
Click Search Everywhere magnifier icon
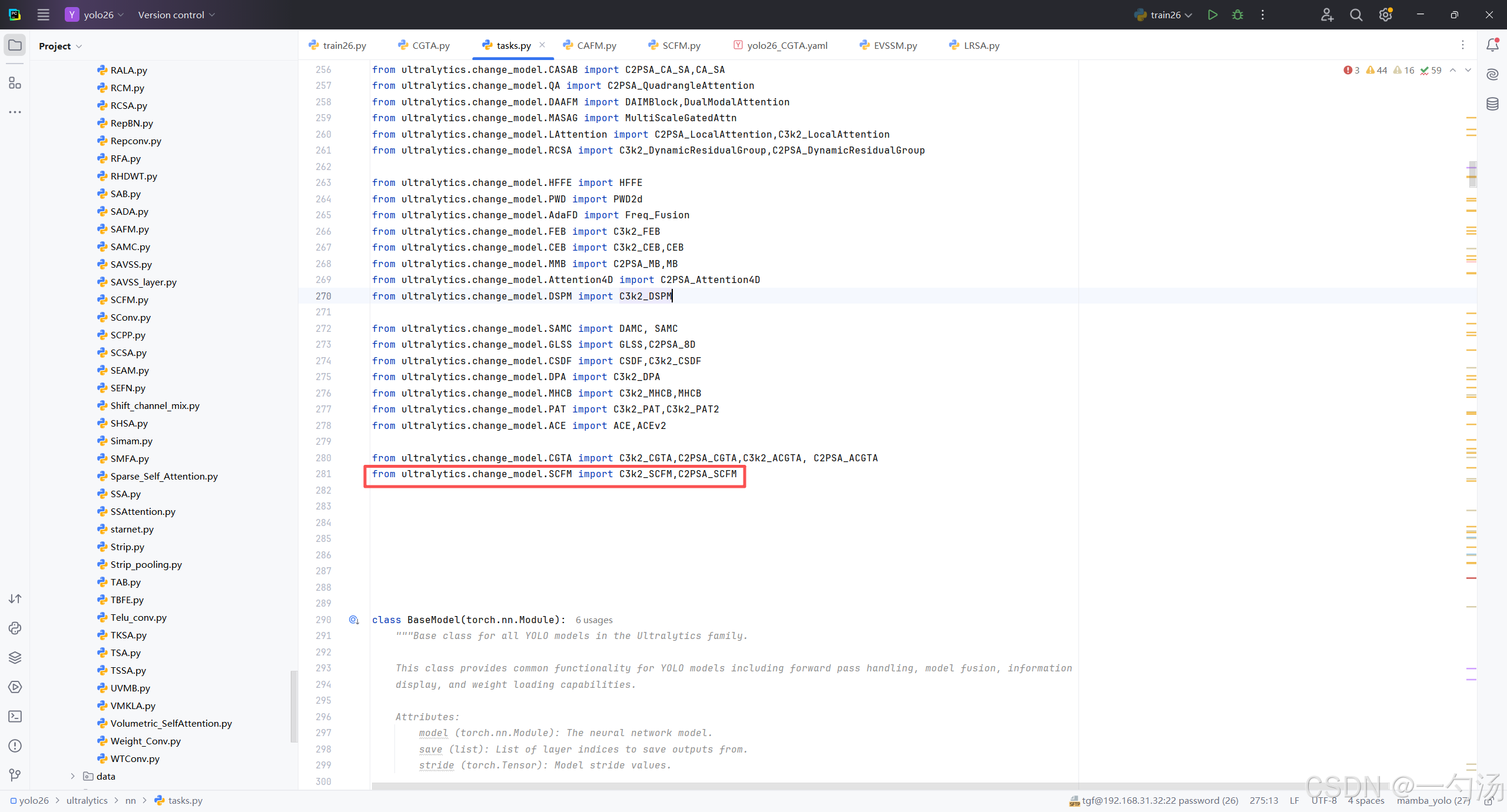click(1356, 15)
